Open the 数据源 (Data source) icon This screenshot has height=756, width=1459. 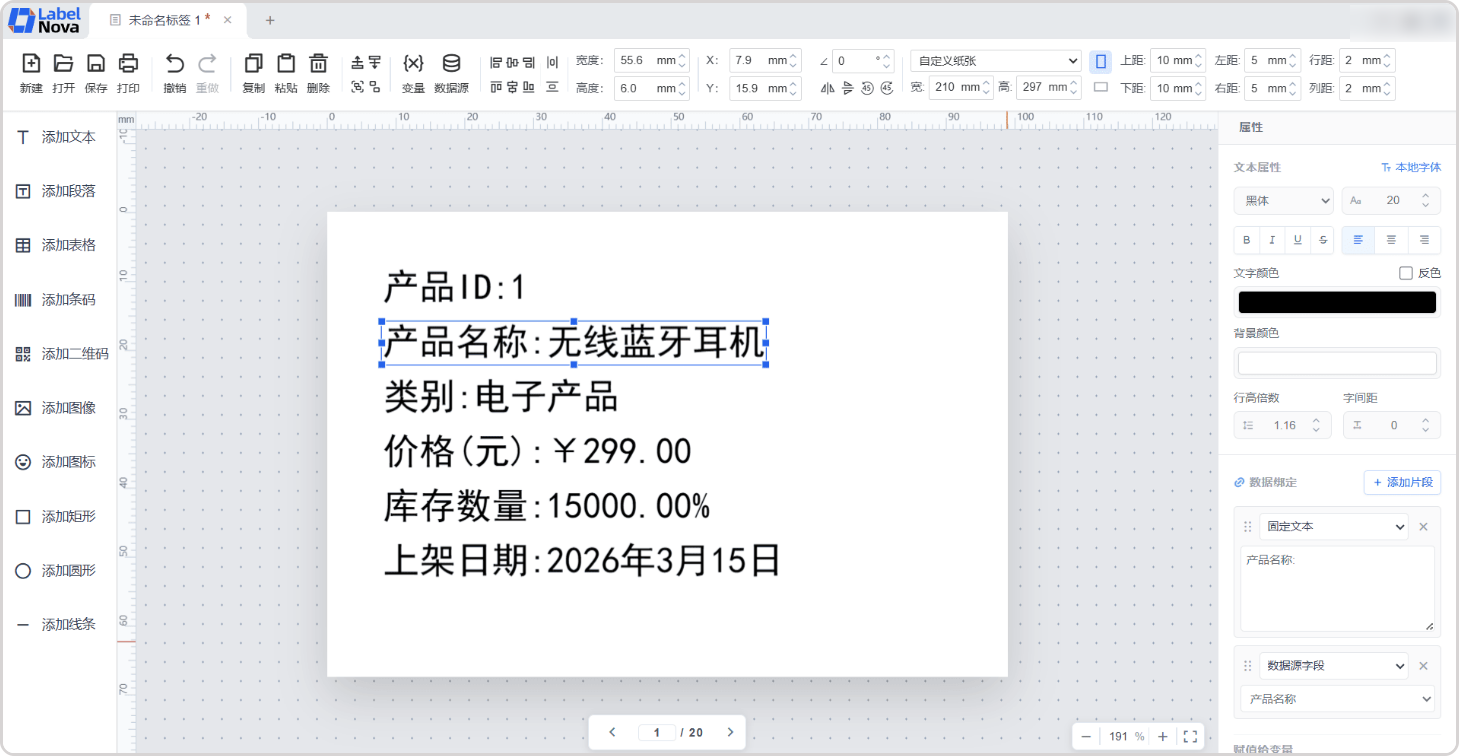point(451,64)
